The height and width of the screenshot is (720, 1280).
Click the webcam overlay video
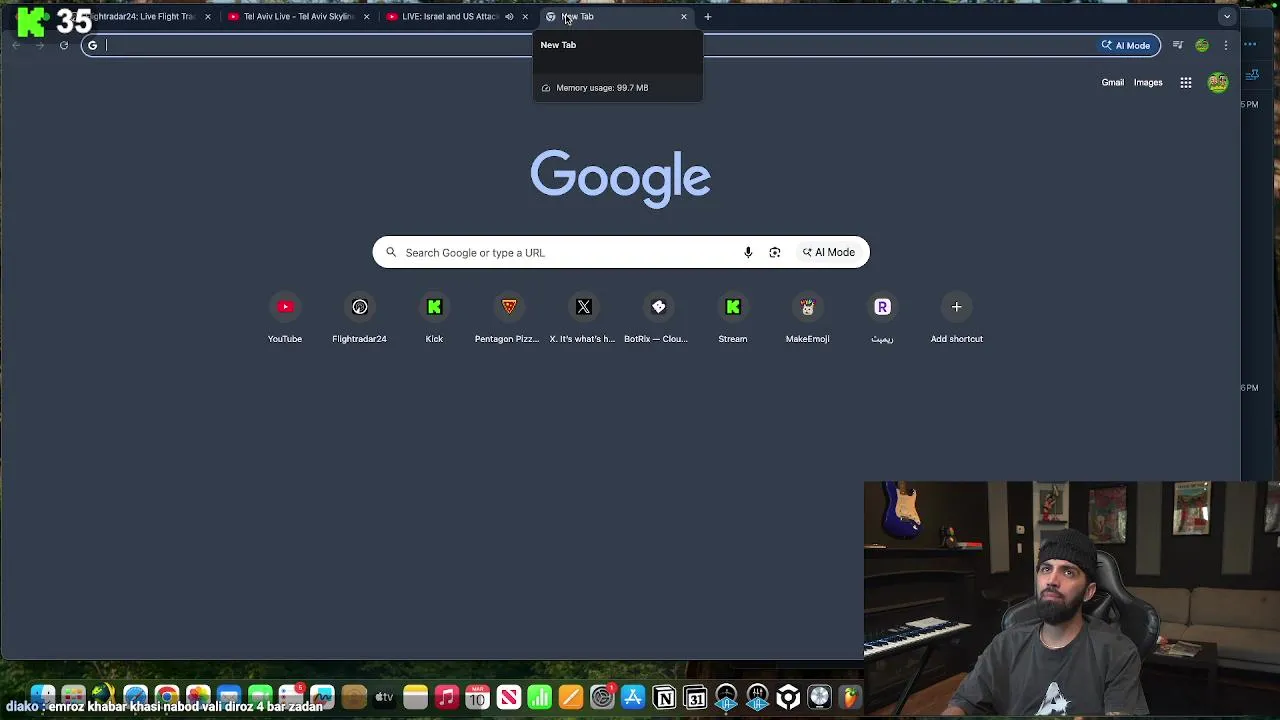(x=1072, y=600)
